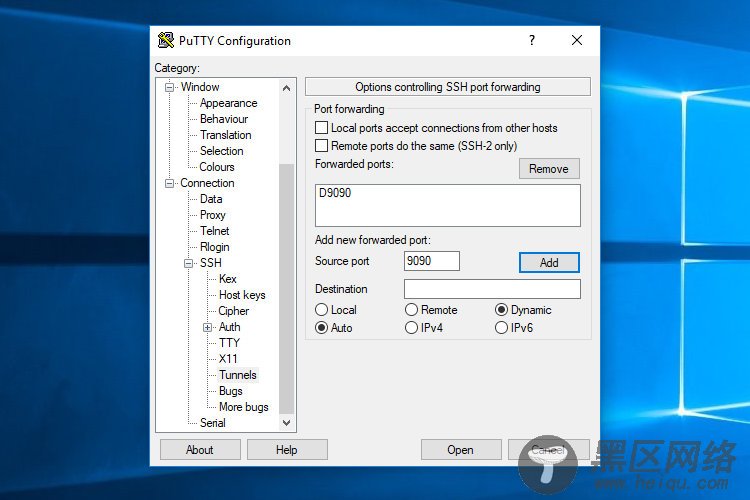The width and height of the screenshot is (750, 500).
Task: Open the Telnet category
Action: pos(214,231)
